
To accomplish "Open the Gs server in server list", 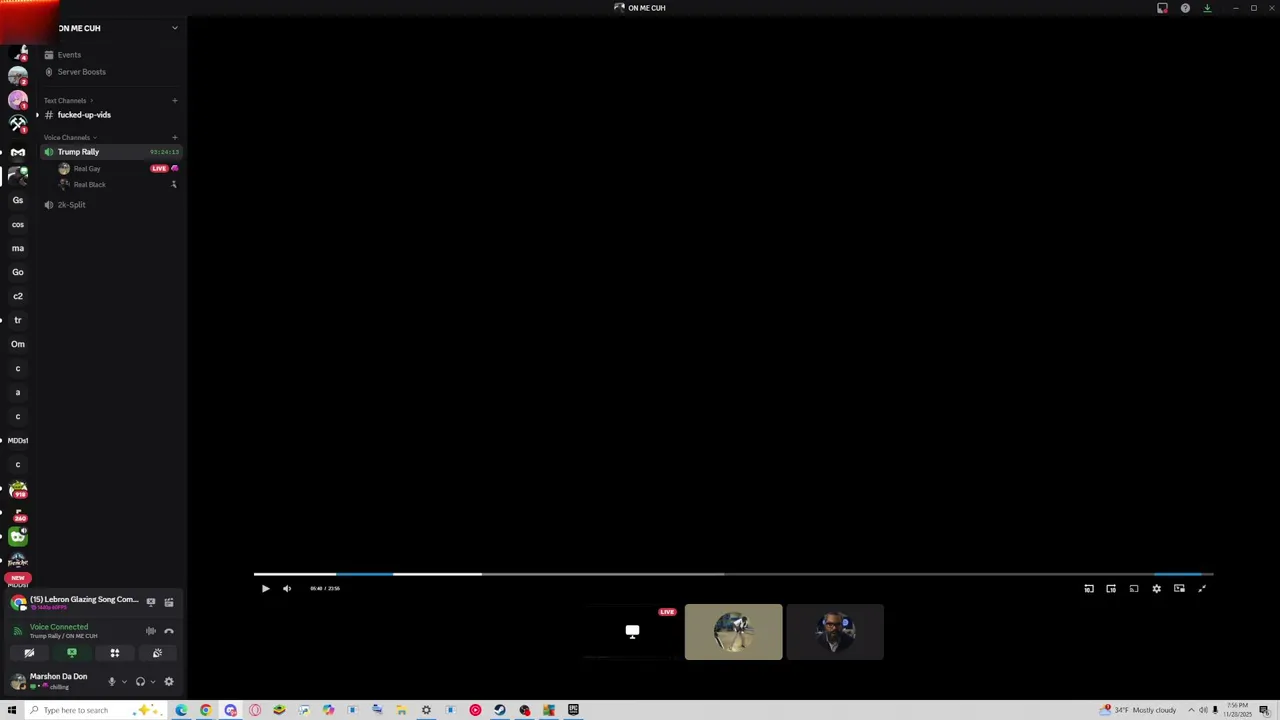I will click(x=18, y=200).
